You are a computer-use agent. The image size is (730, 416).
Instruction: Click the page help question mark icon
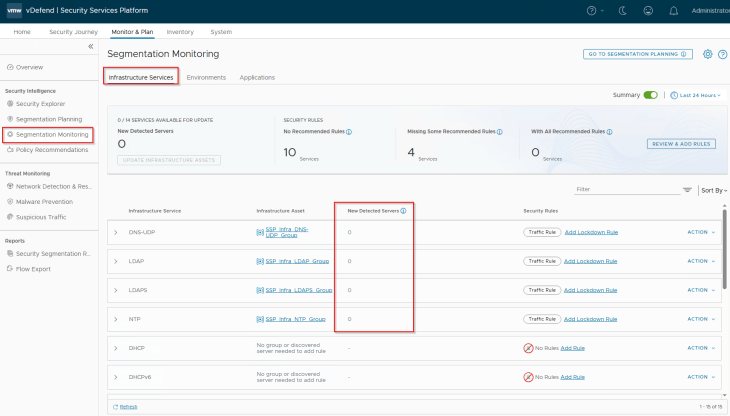[x=721, y=54]
